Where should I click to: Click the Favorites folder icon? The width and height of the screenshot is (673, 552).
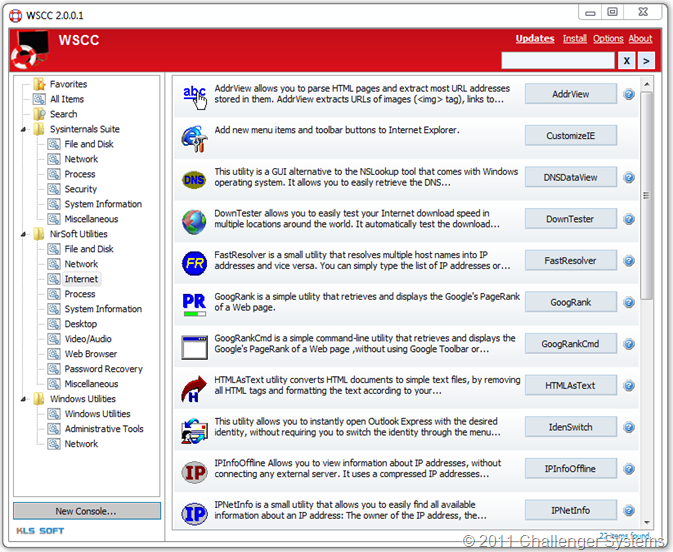pyautogui.click(x=39, y=84)
